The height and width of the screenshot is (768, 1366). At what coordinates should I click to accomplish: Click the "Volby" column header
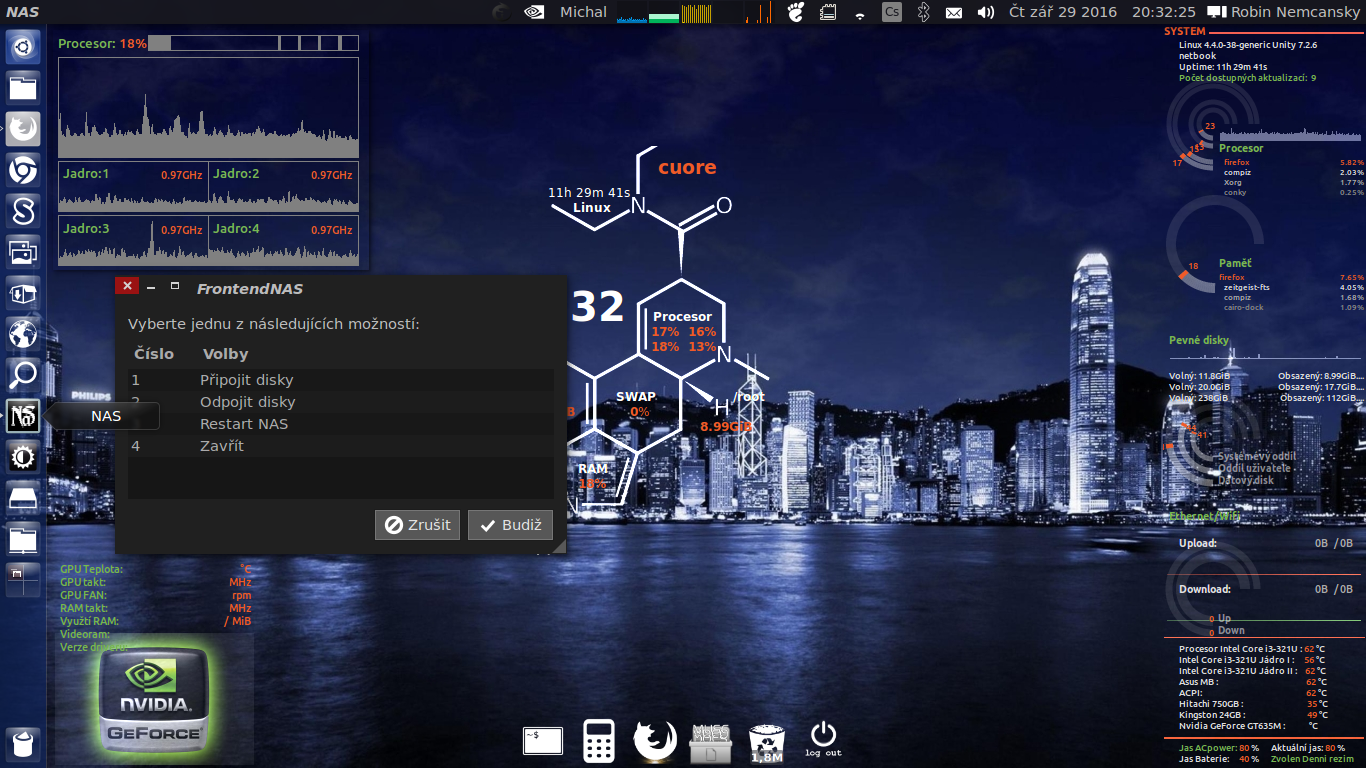point(225,354)
